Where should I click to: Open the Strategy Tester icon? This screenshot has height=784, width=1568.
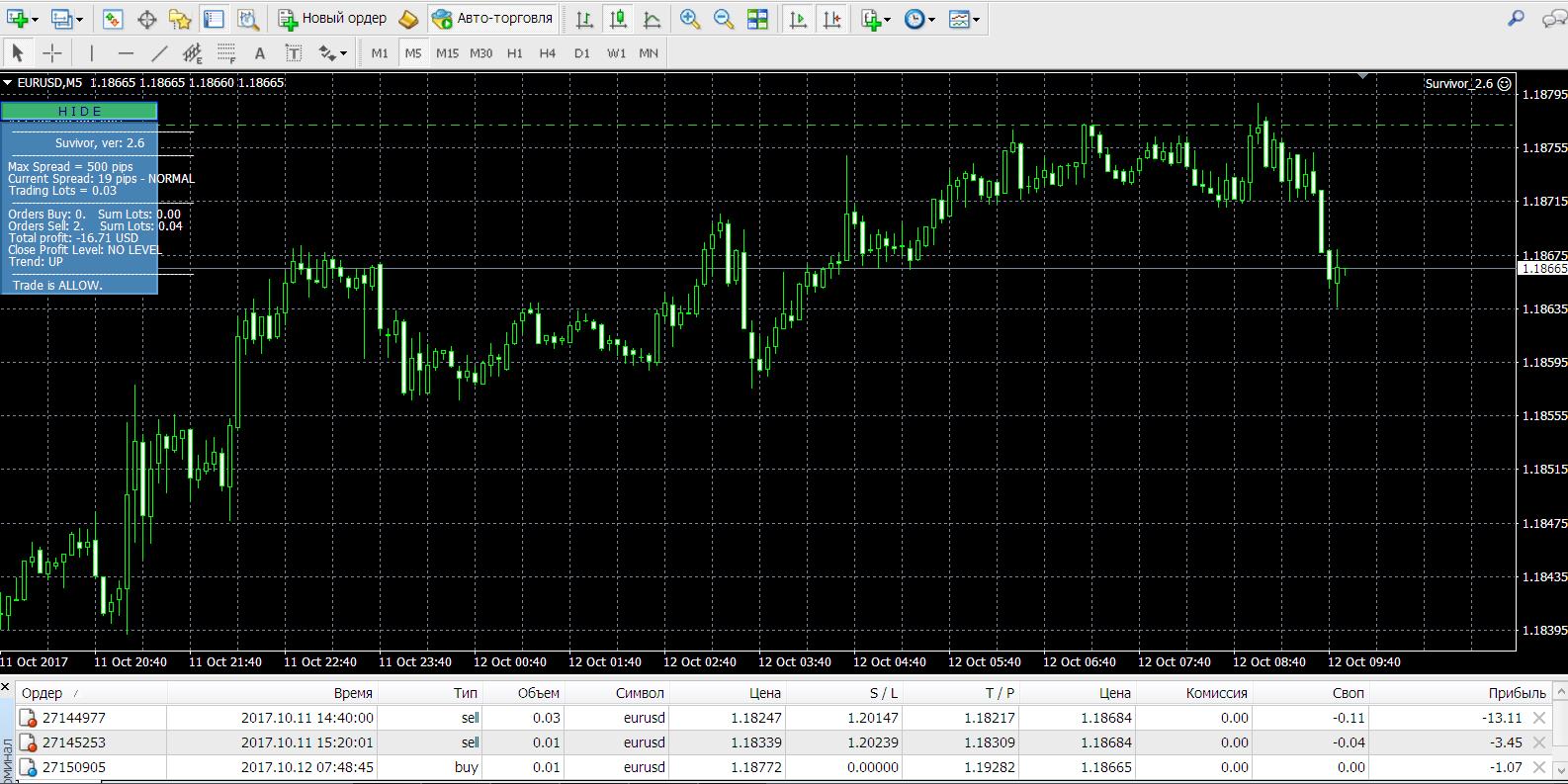(247, 18)
